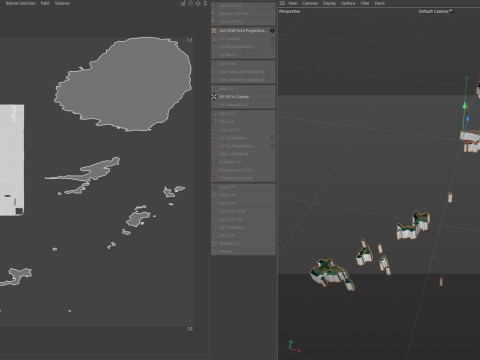Viewport: 480px width, 360px height.
Task: Open the viewport Options menu
Action: pos(348,3)
